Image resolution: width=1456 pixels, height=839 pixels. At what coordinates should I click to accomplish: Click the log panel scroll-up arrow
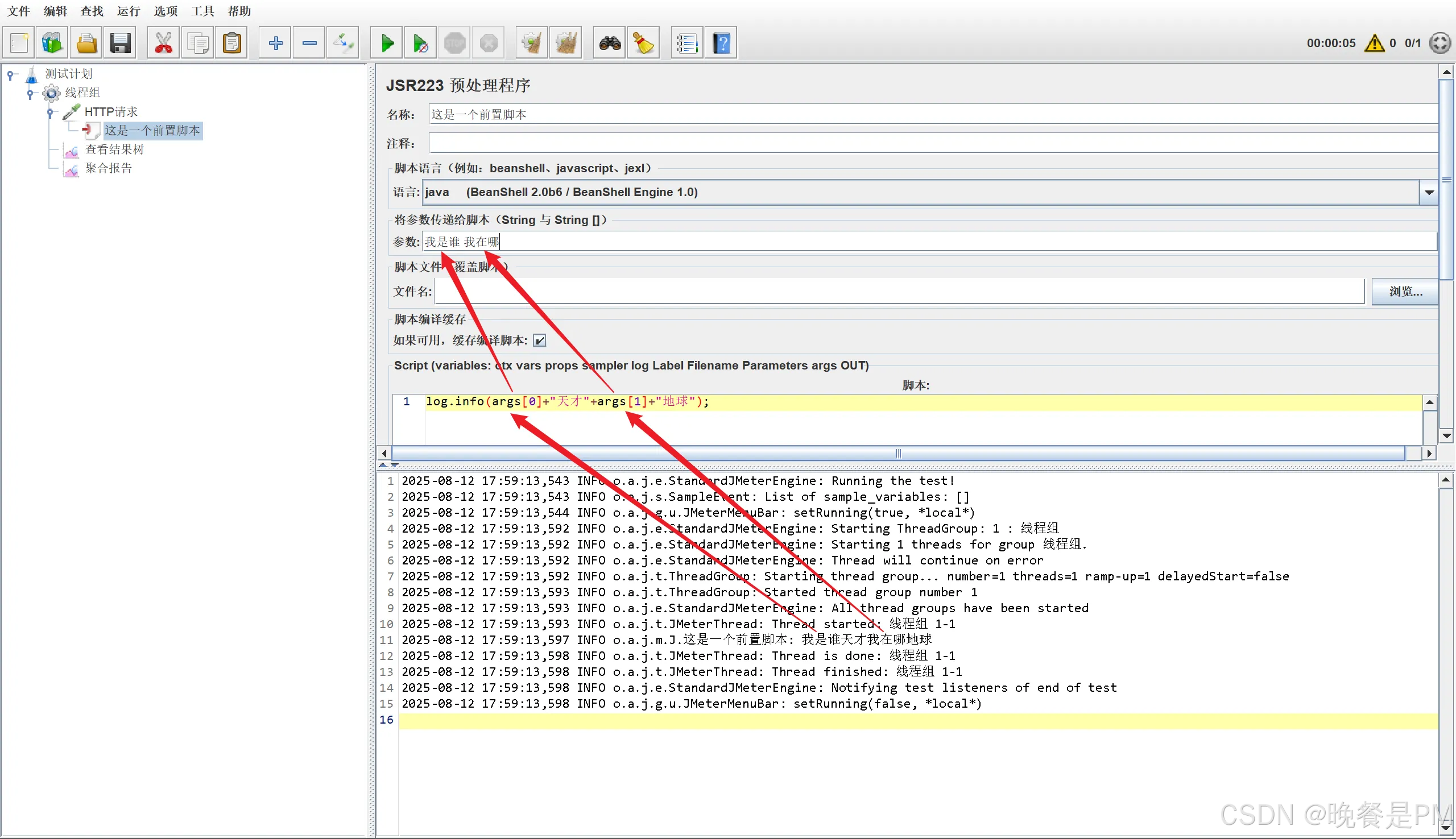1446,480
